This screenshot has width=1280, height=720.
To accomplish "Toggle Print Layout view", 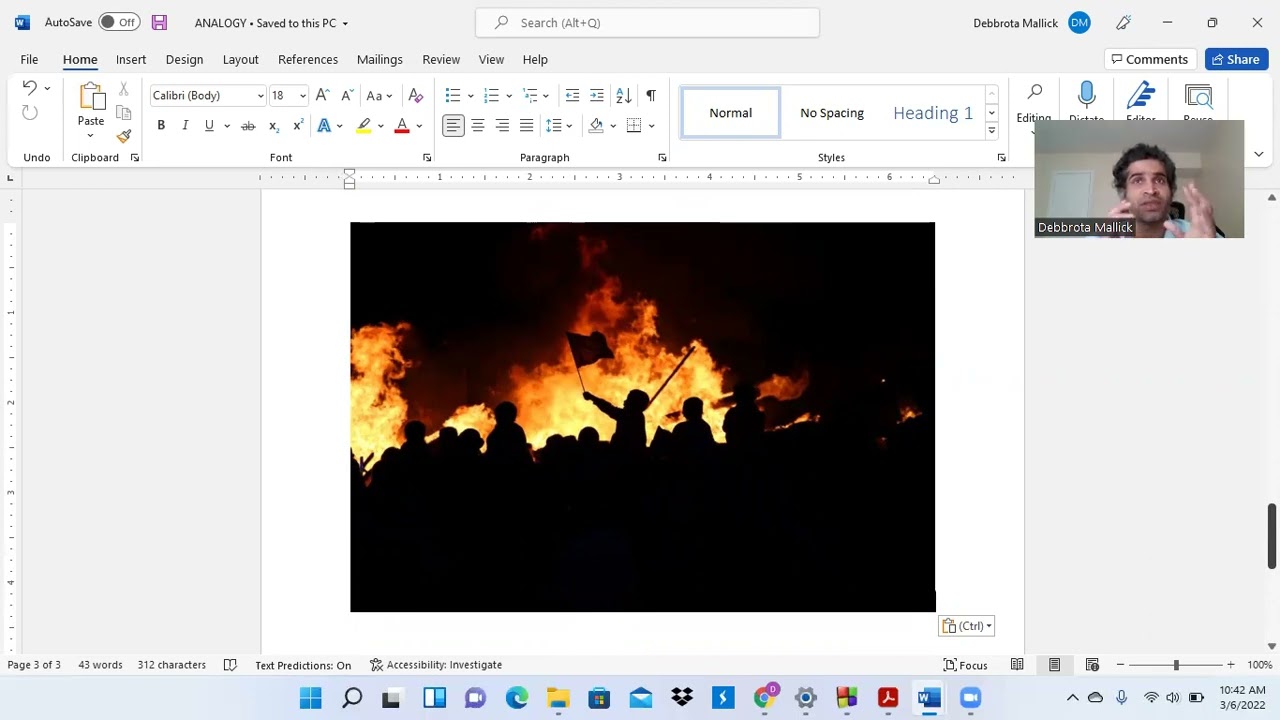I will click(1054, 665).
